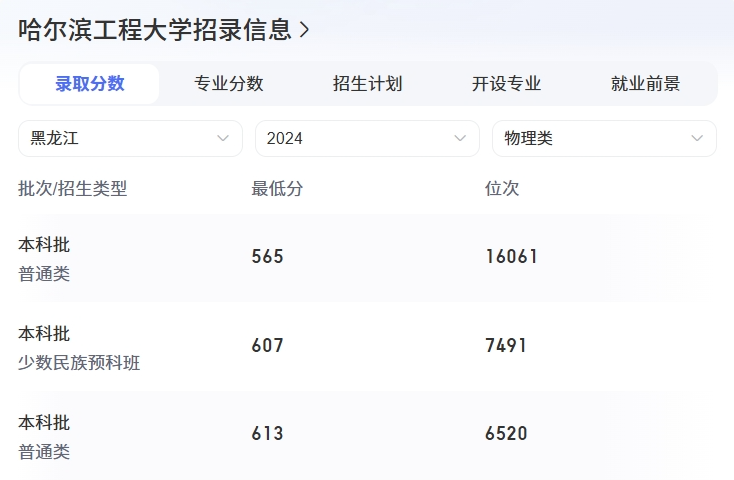The height and width of the screenshot is (480, 734).
Task: Select the minimum score 565 cell
Action: [268, 257]
